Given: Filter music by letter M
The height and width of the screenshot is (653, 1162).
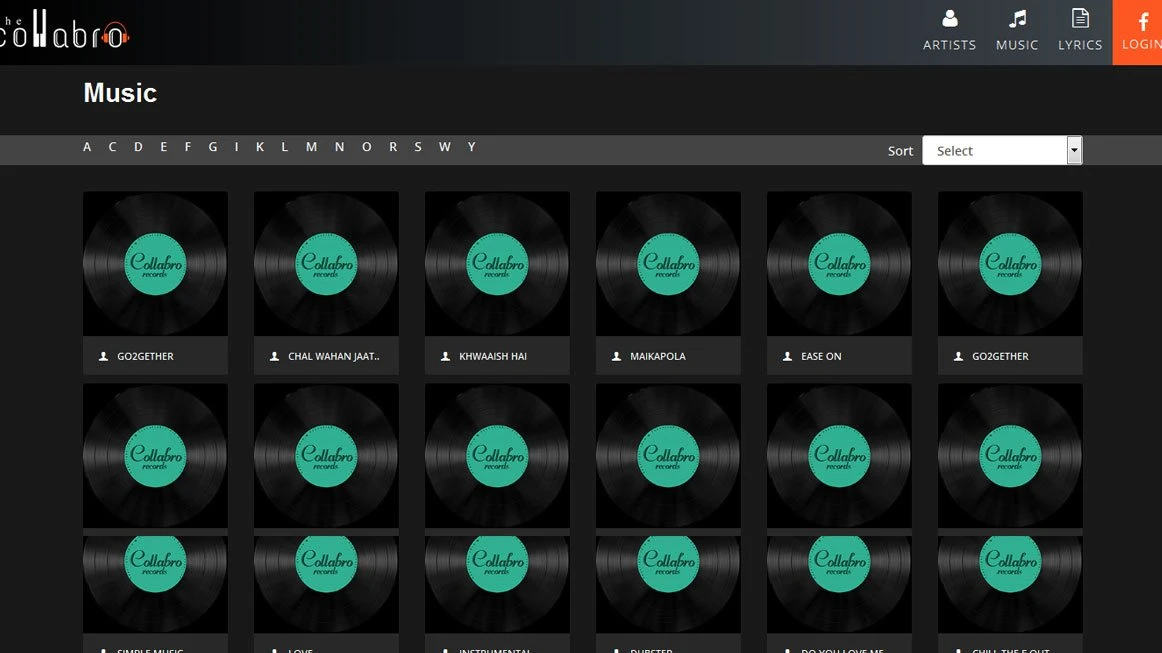Looking at the screenshot, I should point(311,147).
